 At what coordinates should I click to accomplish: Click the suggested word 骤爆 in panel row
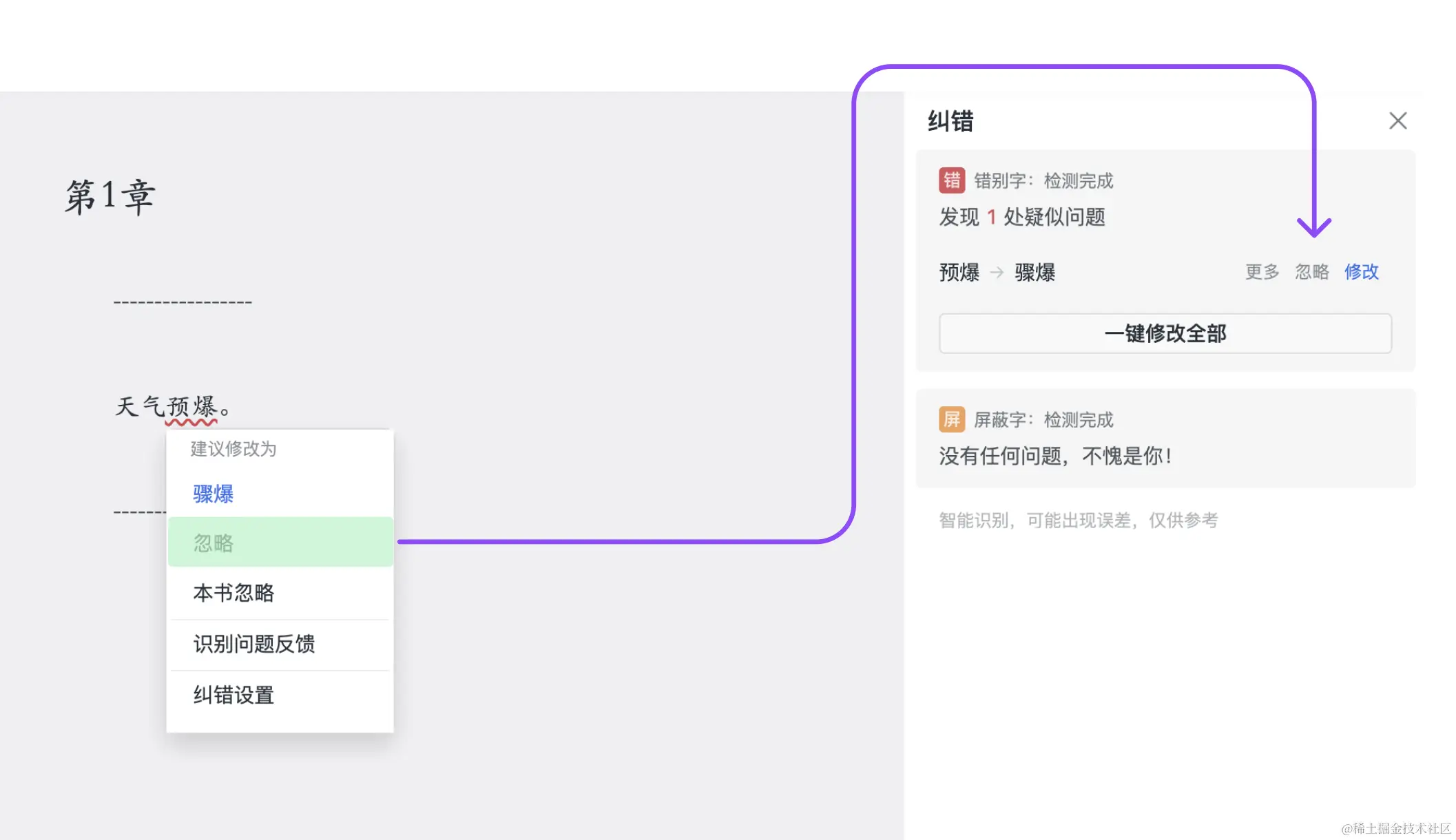tap(1034, 273)
